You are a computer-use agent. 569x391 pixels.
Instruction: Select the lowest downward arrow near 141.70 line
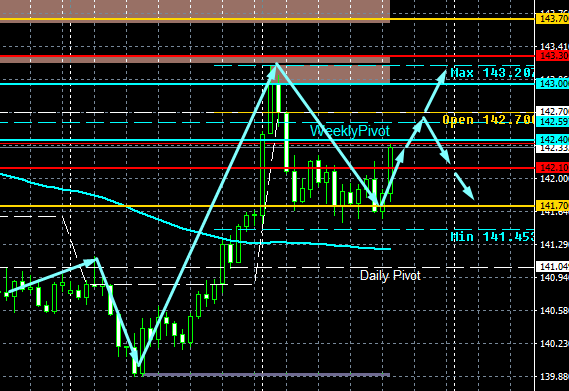464,186
